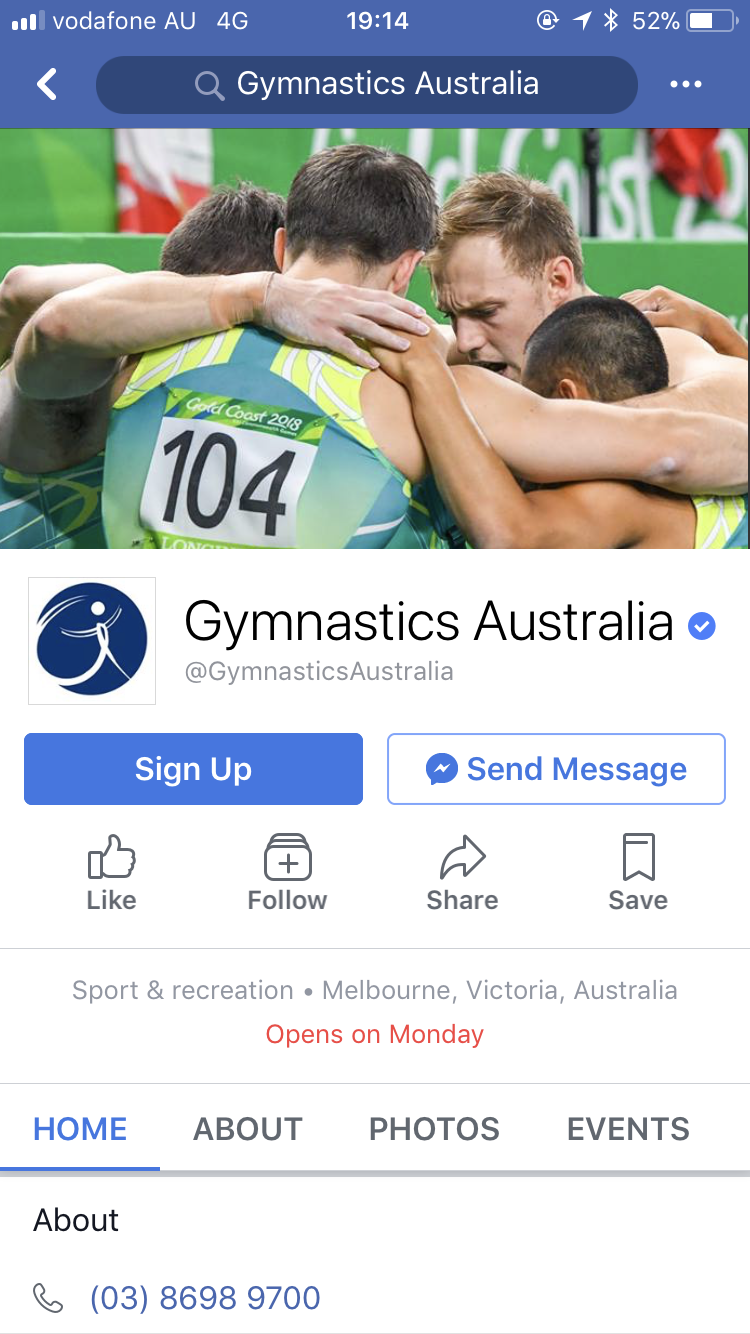The width and height of the screenshot is (750, 1334).
Task: Tap the Send Message button
Action: [556, 769]
